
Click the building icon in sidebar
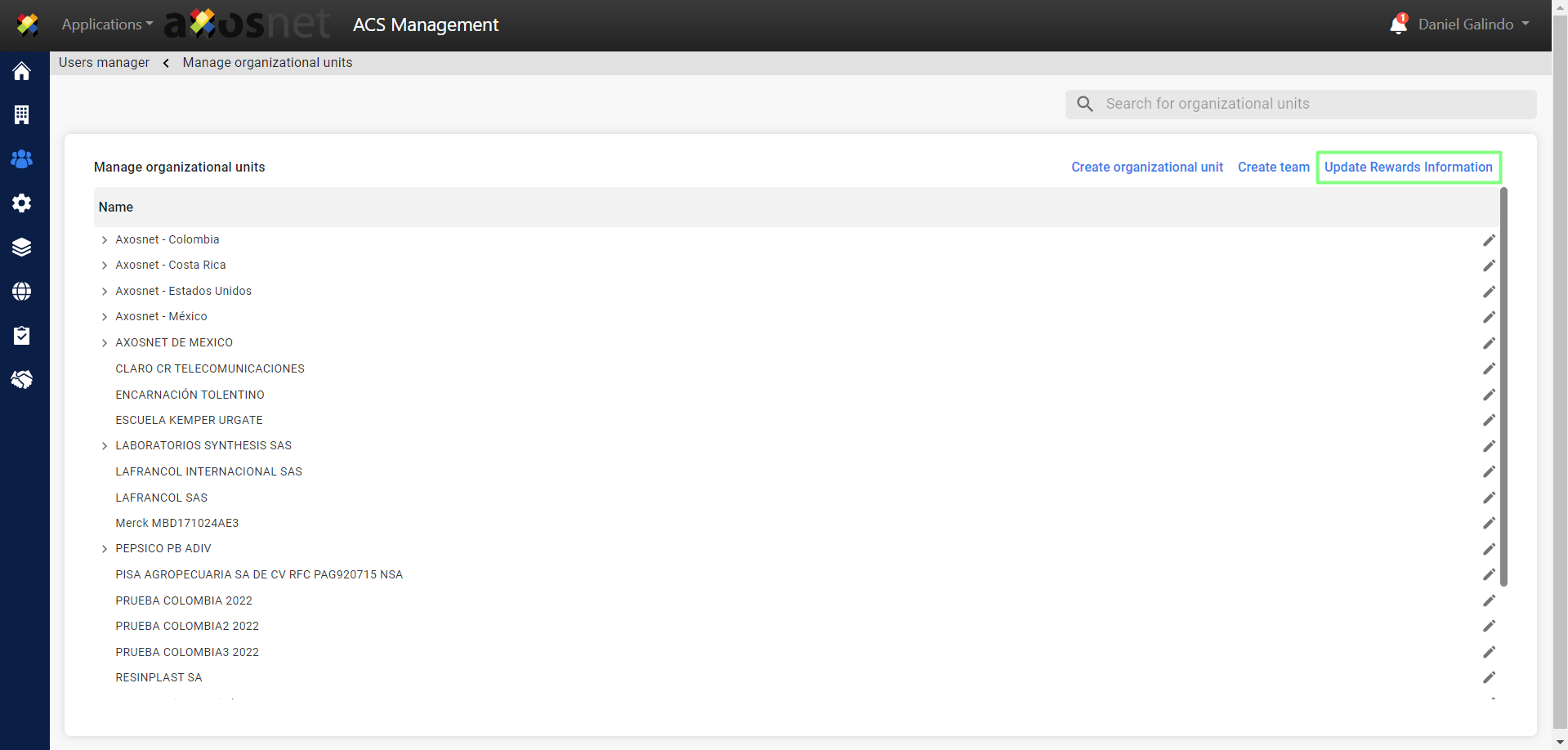[x=22, y=115]
